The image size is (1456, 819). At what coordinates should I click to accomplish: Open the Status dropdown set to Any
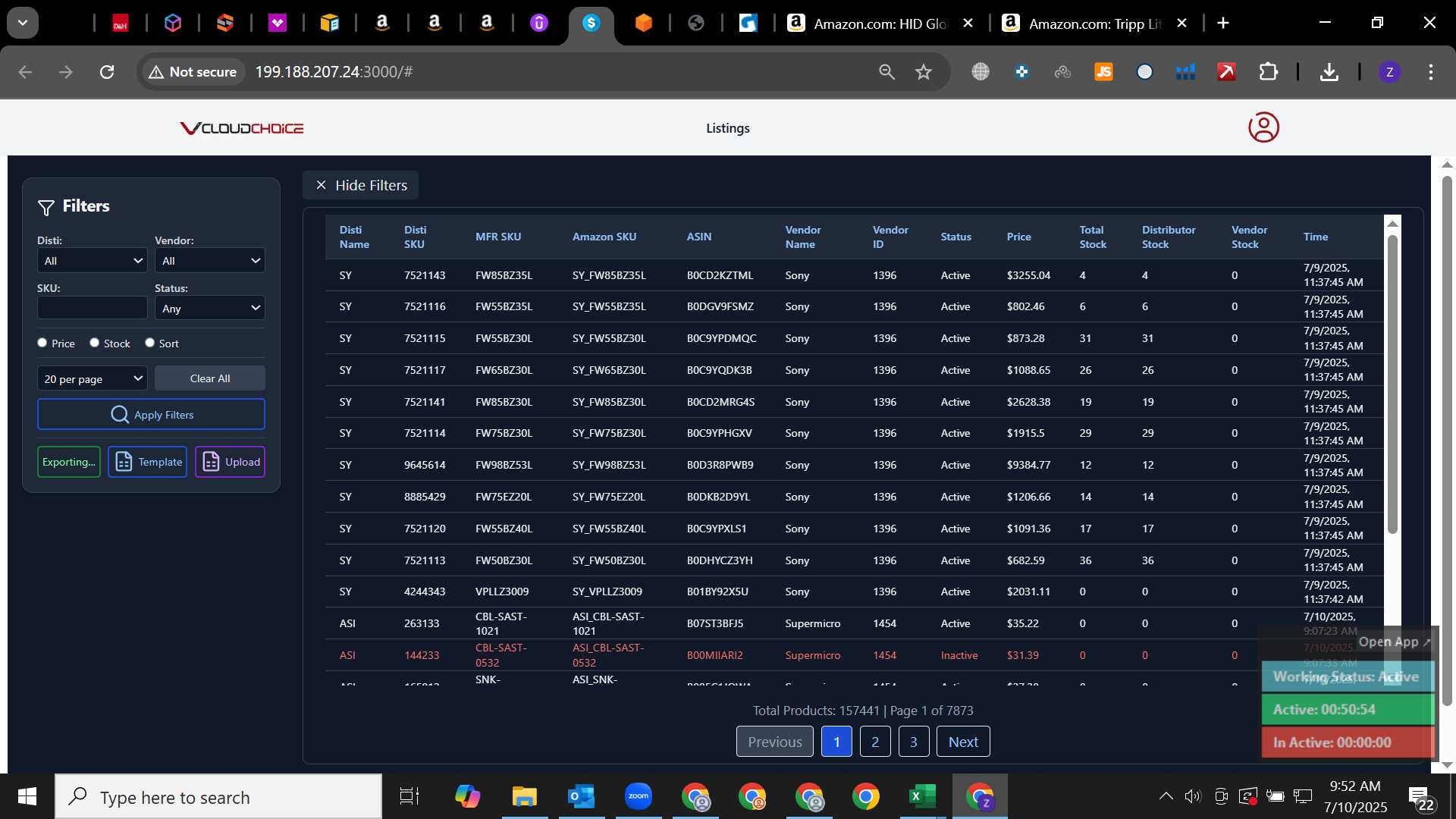pyautogui.click(x=210, y=308)
